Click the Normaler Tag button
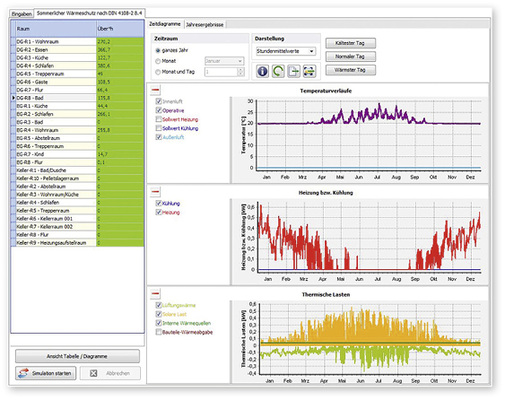 pyautogui.click(x=350, y=56)
